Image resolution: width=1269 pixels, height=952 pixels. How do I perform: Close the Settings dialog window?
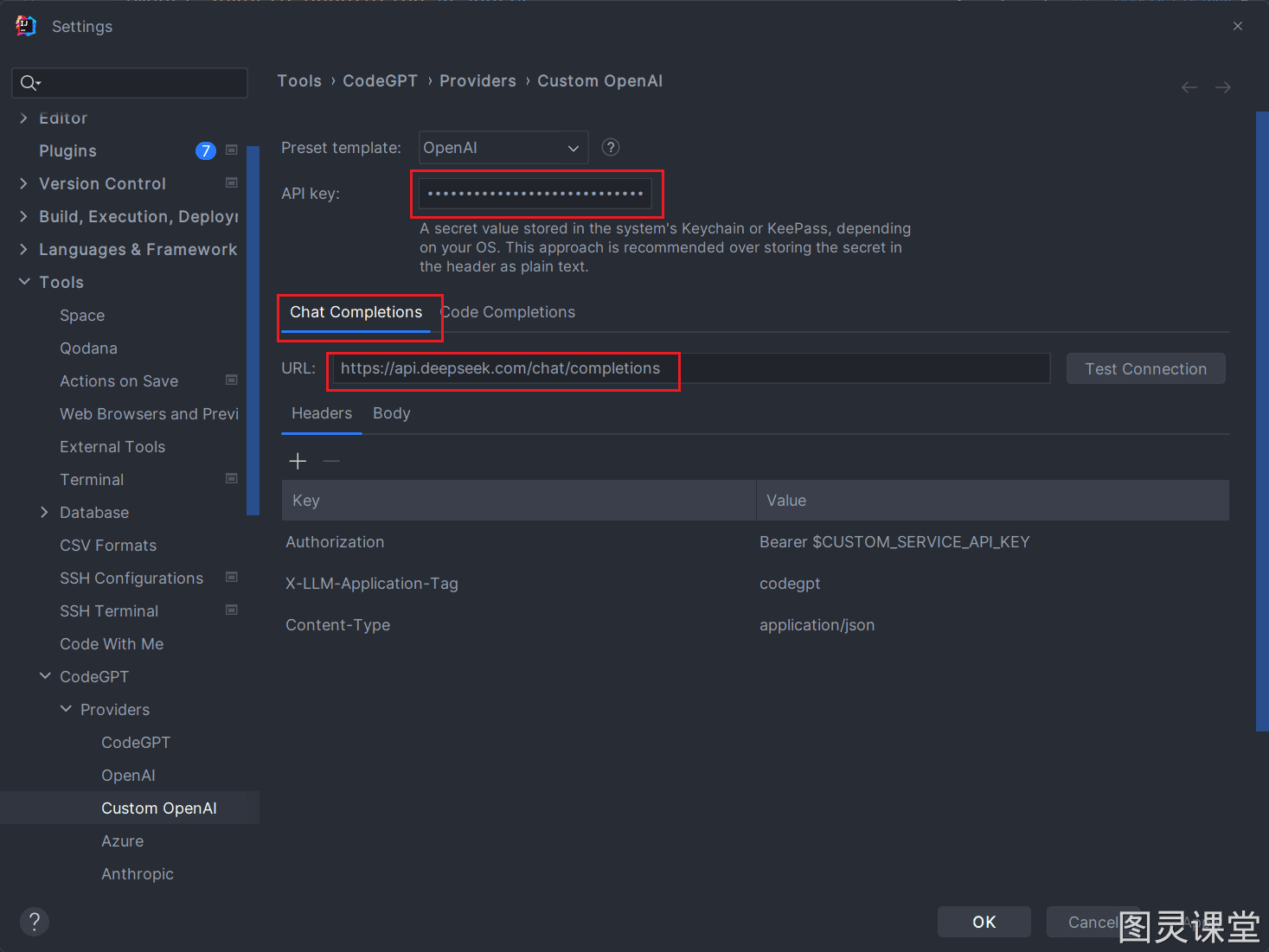(1238, 26)
